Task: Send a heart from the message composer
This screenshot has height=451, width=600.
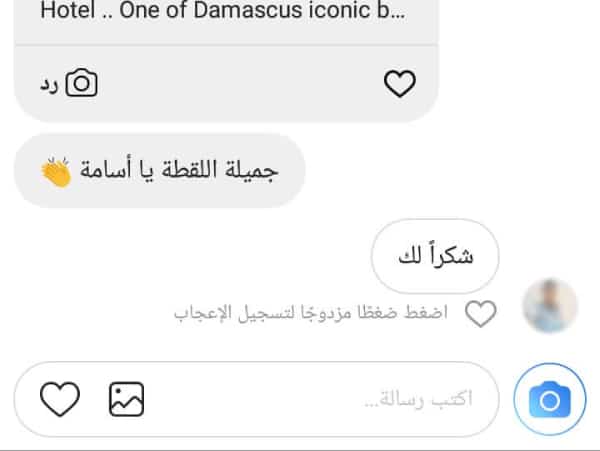Action: pos(60,399)
